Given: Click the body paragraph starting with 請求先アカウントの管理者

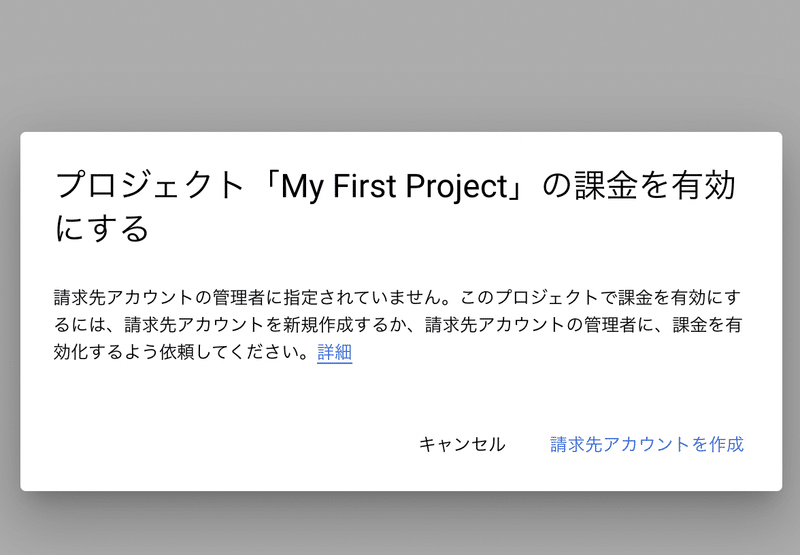Looking at the screenshot, I should click(396, 325).
